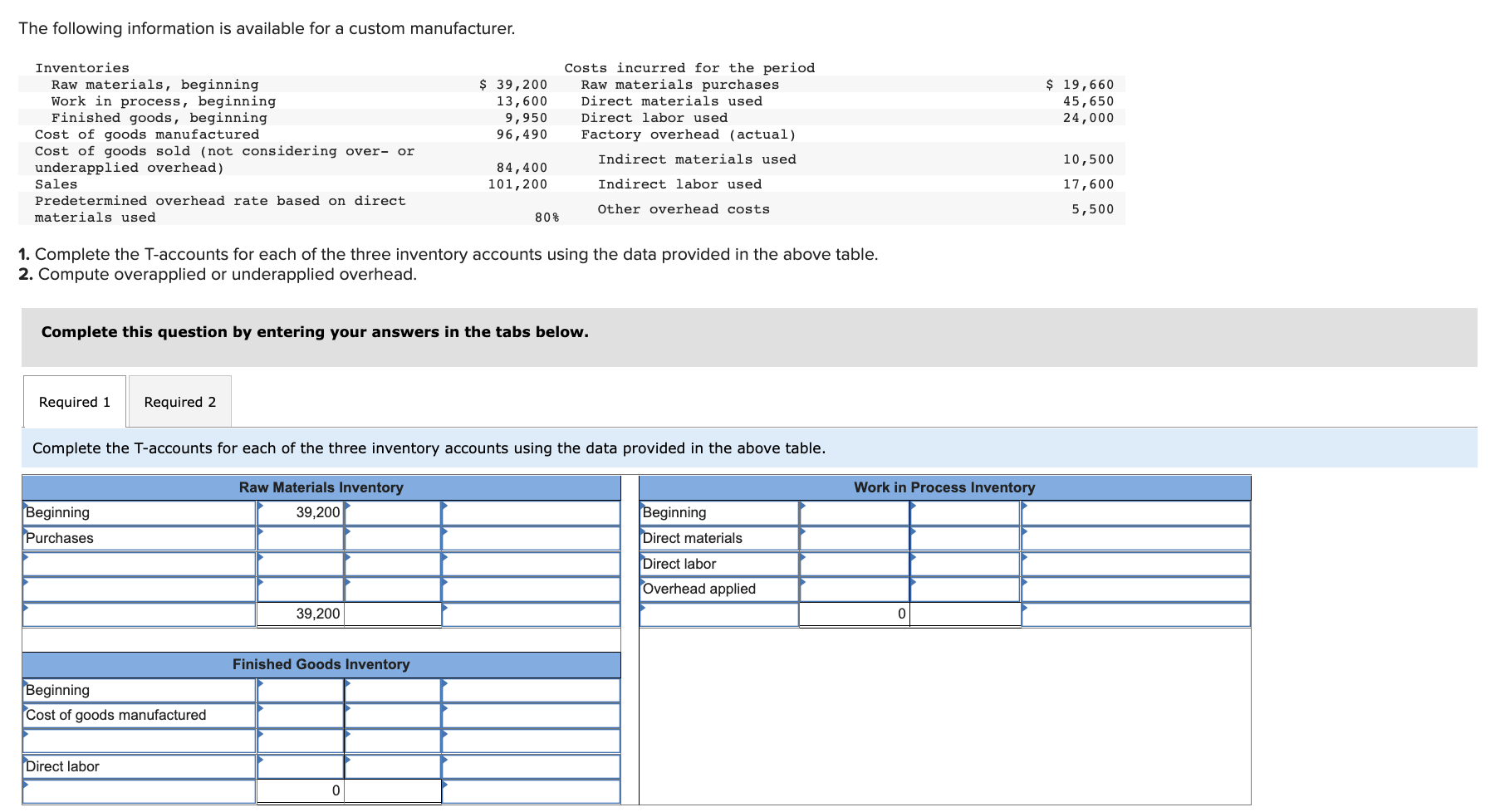Open the Work in Process Beginning label dropdown

coord(719,513)
